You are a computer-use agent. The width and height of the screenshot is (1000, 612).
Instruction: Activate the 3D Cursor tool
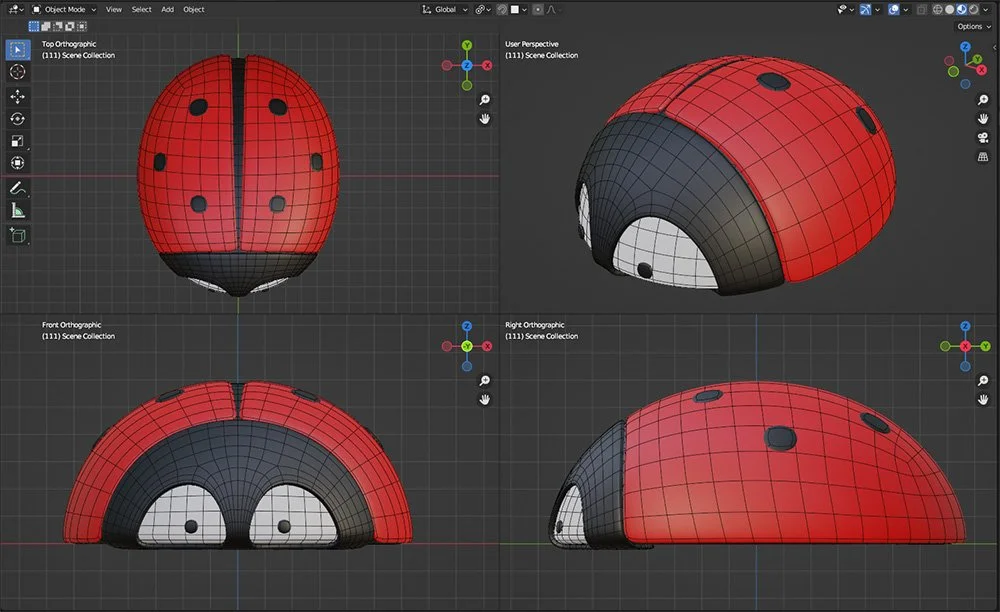[x=16, y=71]
